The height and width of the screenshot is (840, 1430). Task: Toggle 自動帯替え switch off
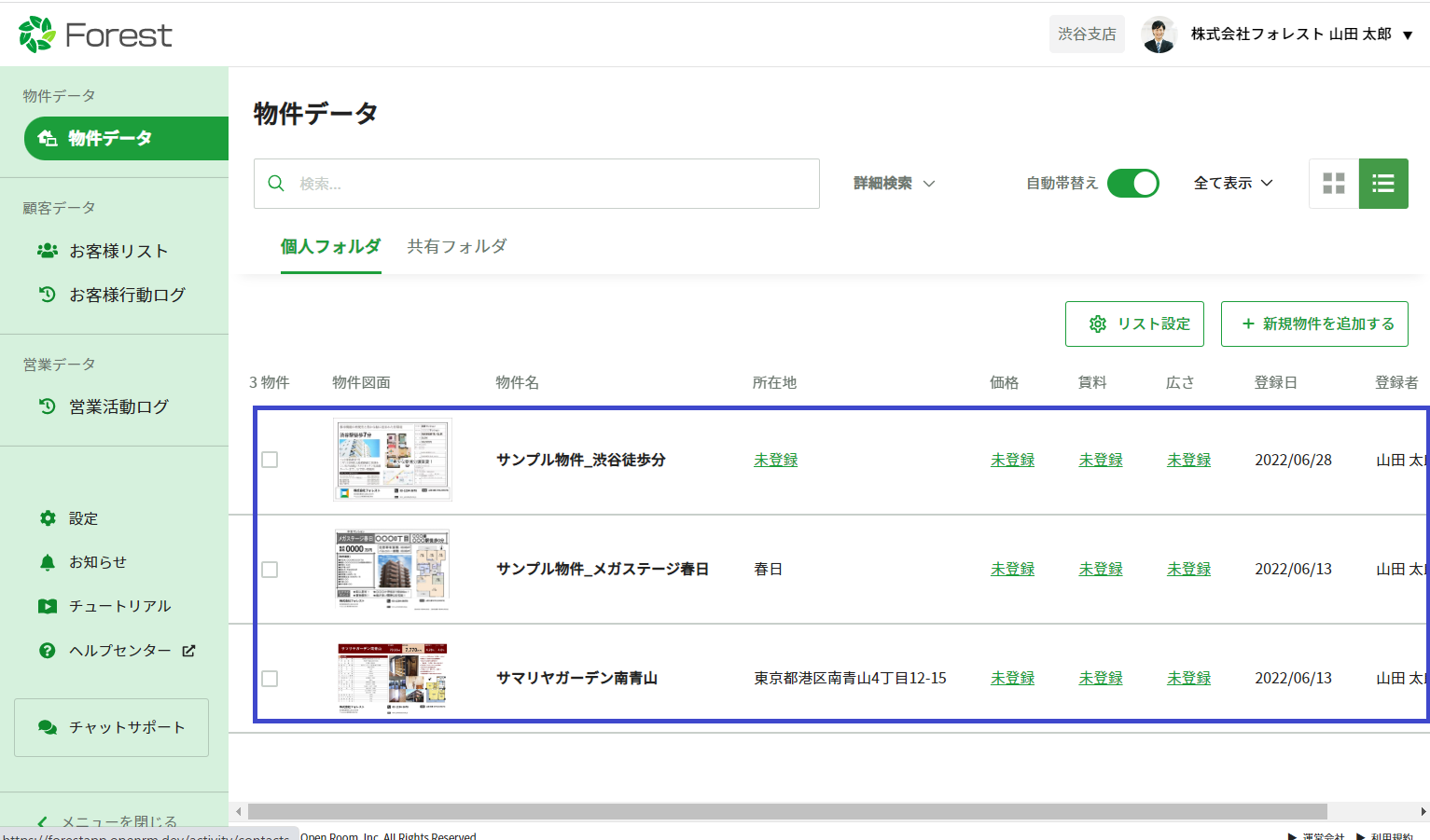[1132, 184]
